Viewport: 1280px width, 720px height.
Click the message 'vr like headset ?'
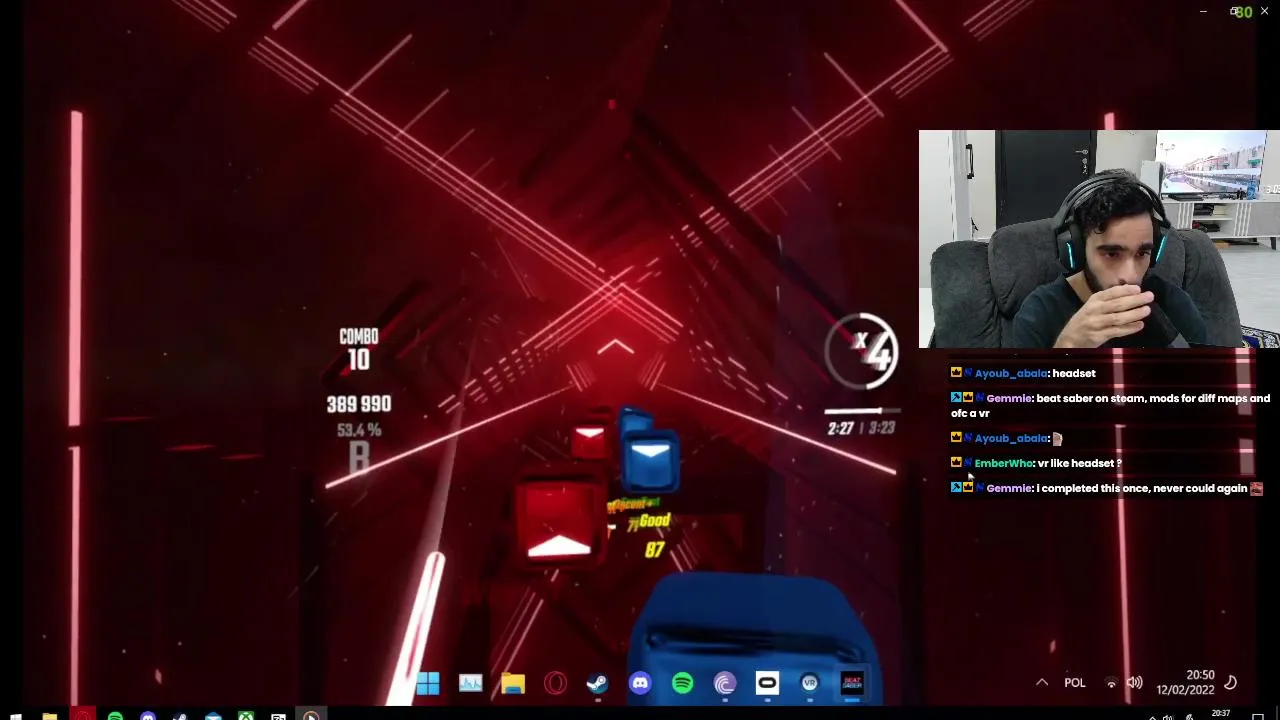[1080, 463]
